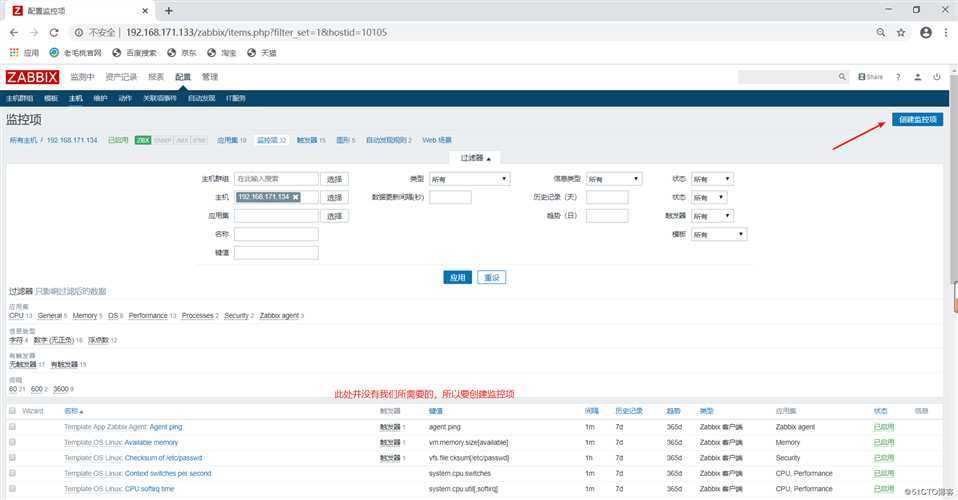Click the zoom magnifier in the address bar
The image size is (958, 500).
tap(881, 32)
